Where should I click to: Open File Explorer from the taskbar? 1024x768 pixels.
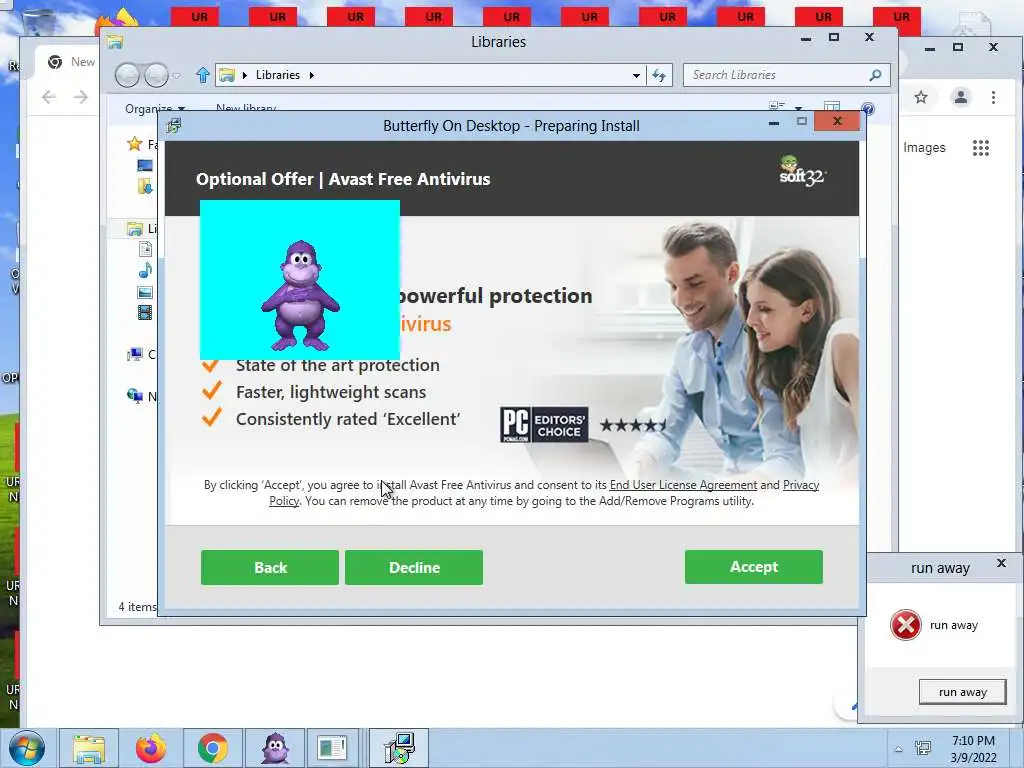89,748
